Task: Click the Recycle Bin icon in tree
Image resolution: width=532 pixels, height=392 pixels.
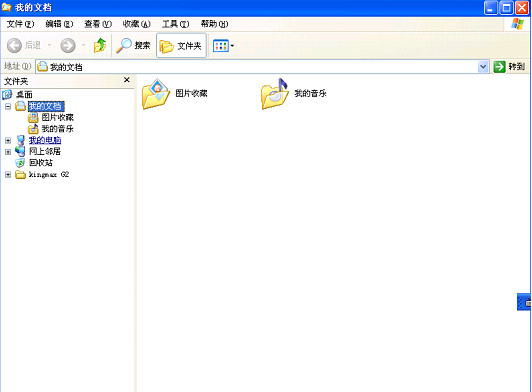Action: tap(20, 163)
